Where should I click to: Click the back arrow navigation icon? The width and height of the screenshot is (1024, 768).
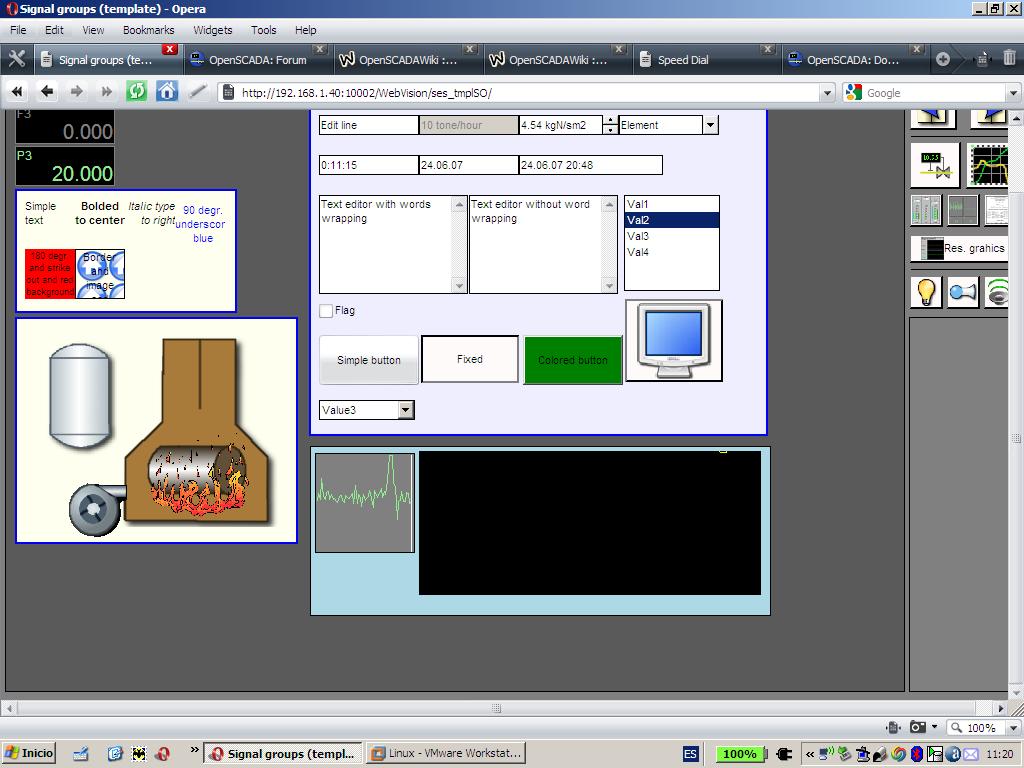pos(47,92)
